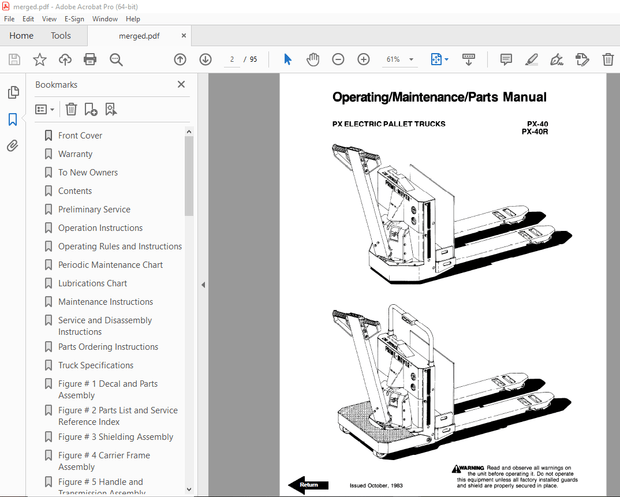The height and width of the screenshot is (497, 620).
Task: Select the merged.pdf document tab
Action: click(139, 36)
